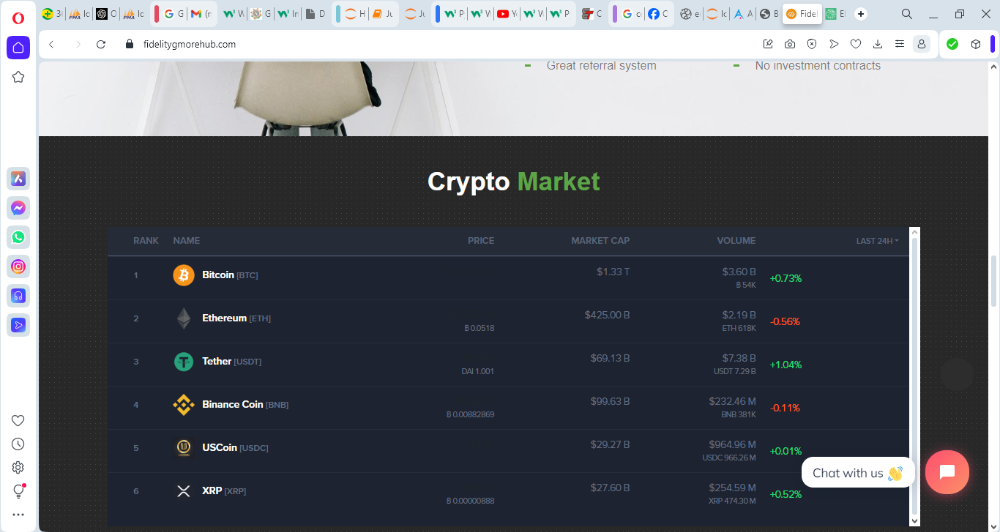The image size is (1000, 532).
Task: Sort table by MARKET CAP header
Action: click(x=600, y=241)
